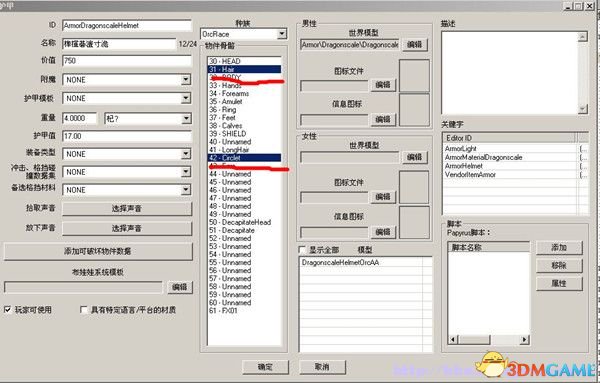Image resolution: width=600 pixels, height=383 pixels.
Task: Click the description box scroll-down arrow
Action: click(583, 109)
